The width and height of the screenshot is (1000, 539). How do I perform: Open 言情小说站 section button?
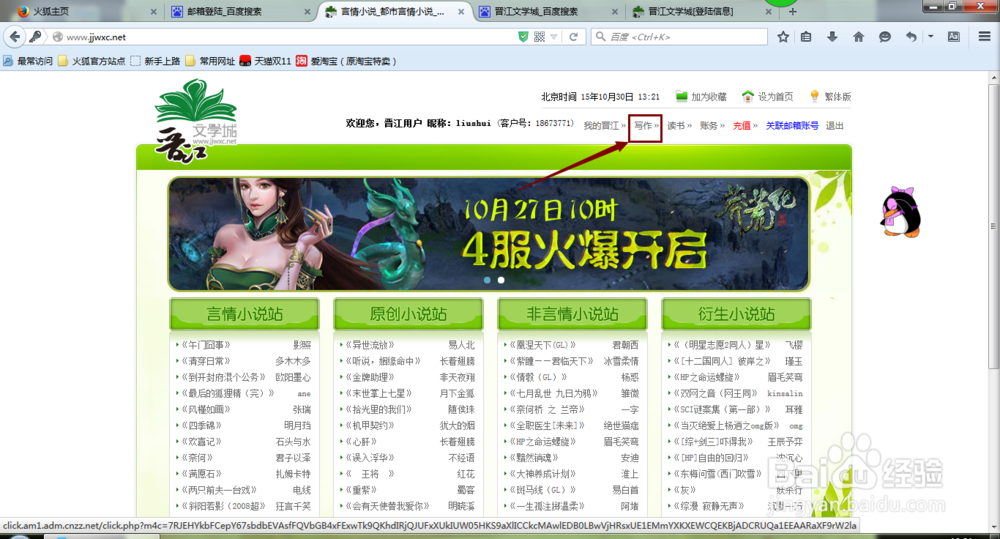(x=244, y=314)
